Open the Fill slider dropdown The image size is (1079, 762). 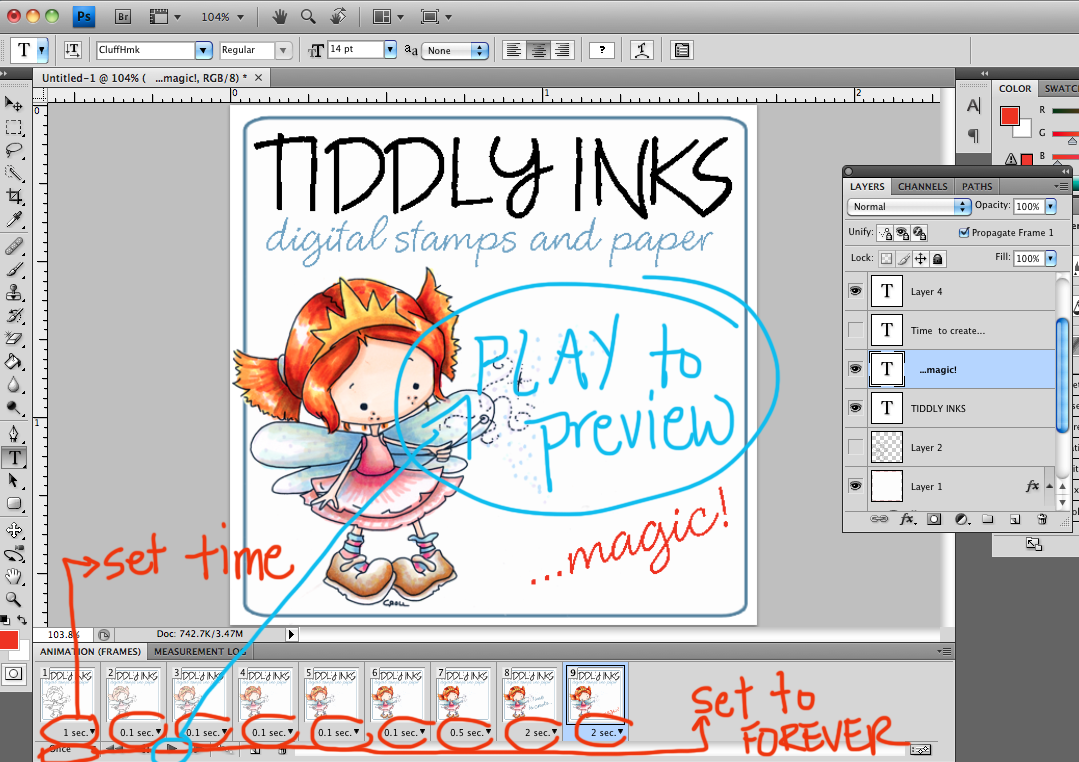point(1051,258)
